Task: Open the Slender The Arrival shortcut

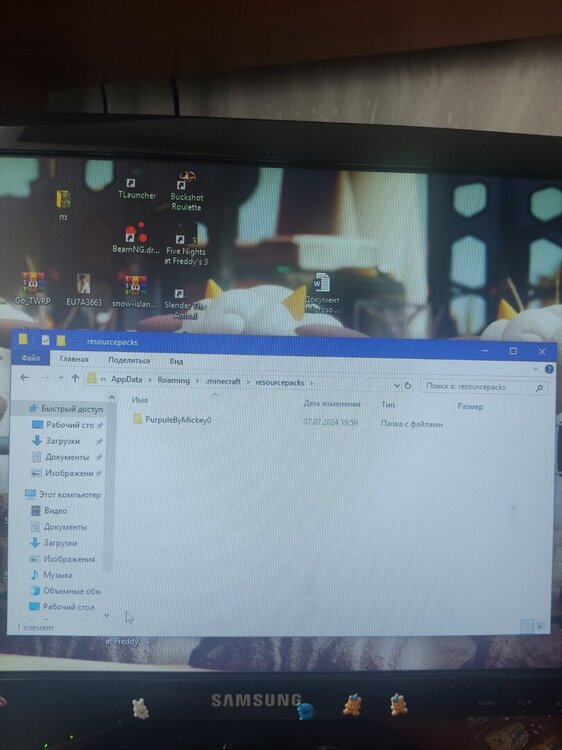Action: [x=185, y=303]
